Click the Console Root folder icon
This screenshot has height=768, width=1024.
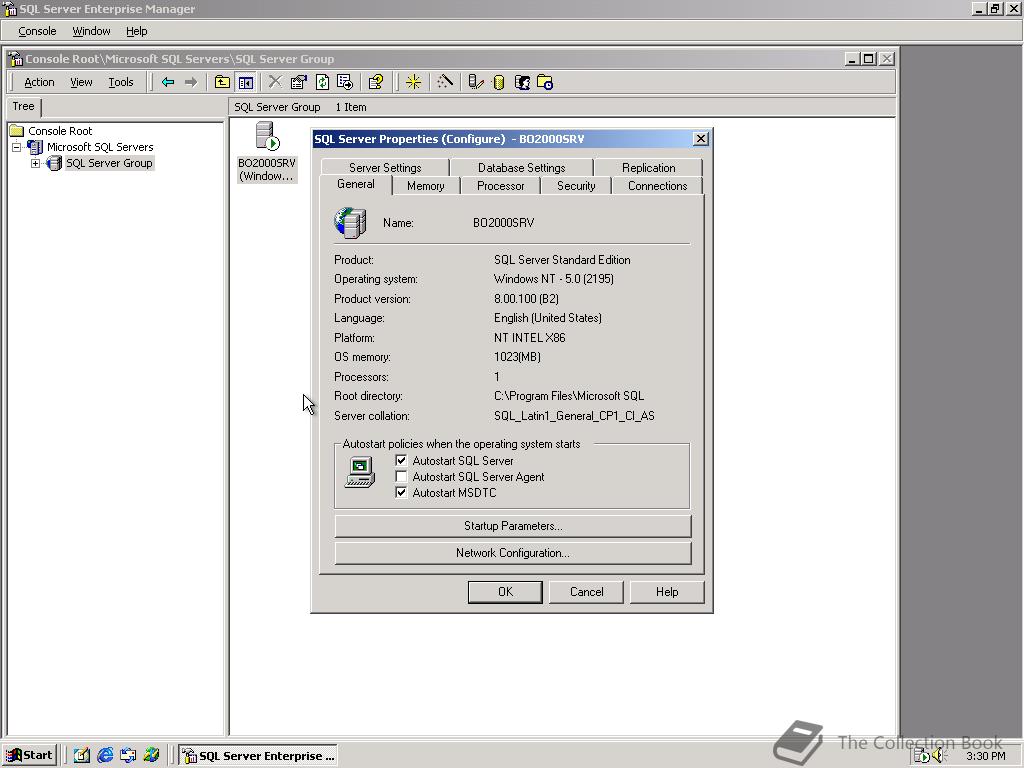tap(17, 131)
